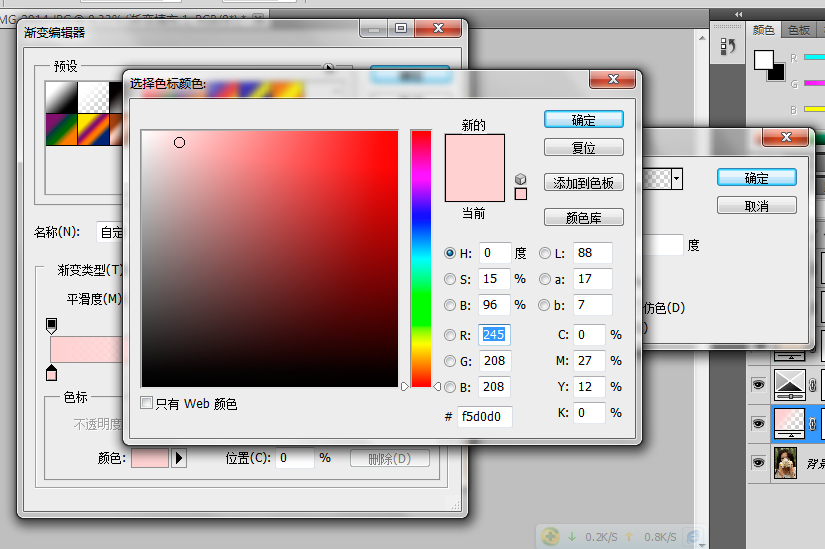Click the H degree value field

(495, 253)
